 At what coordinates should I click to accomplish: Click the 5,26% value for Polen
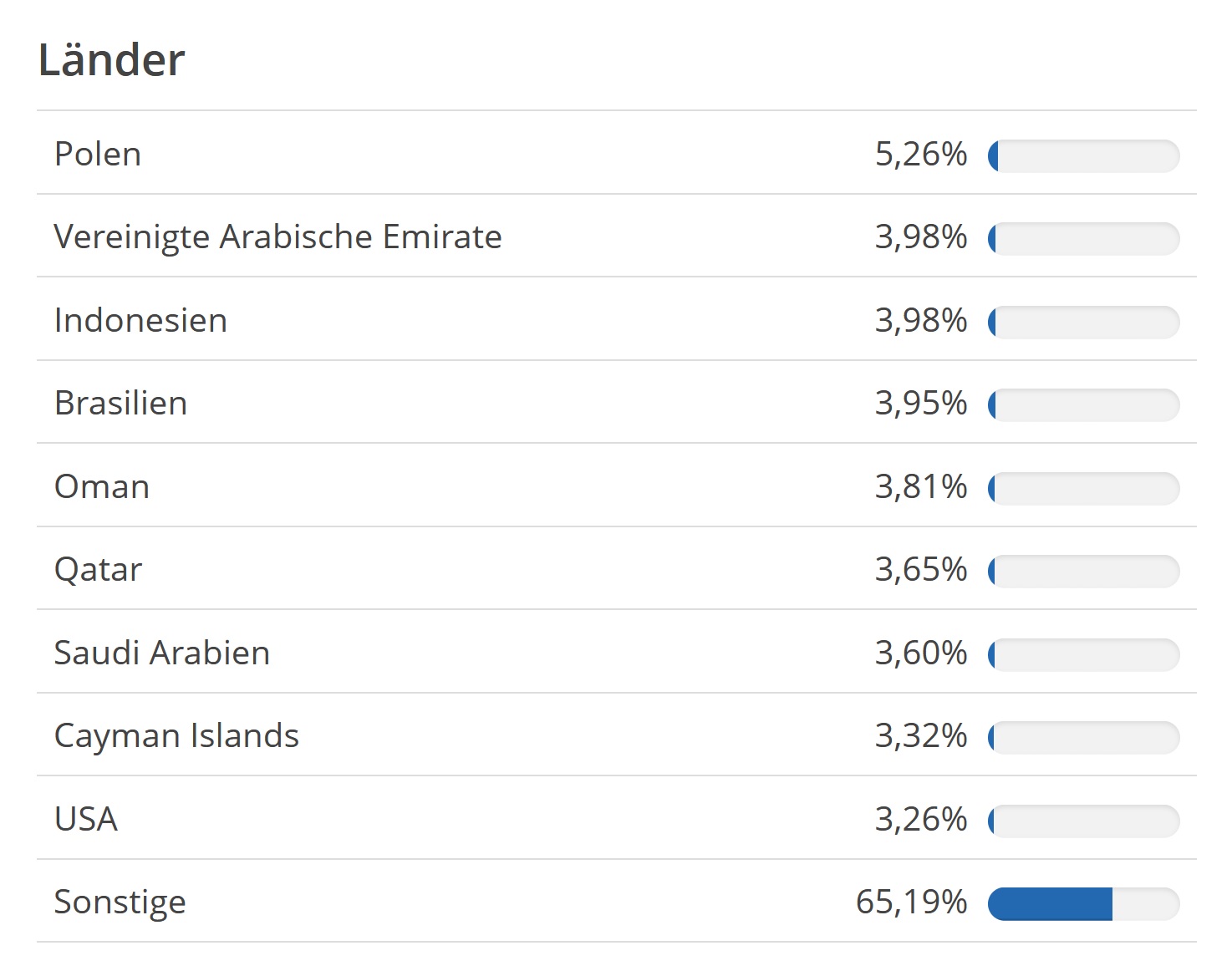click(920, 155)
